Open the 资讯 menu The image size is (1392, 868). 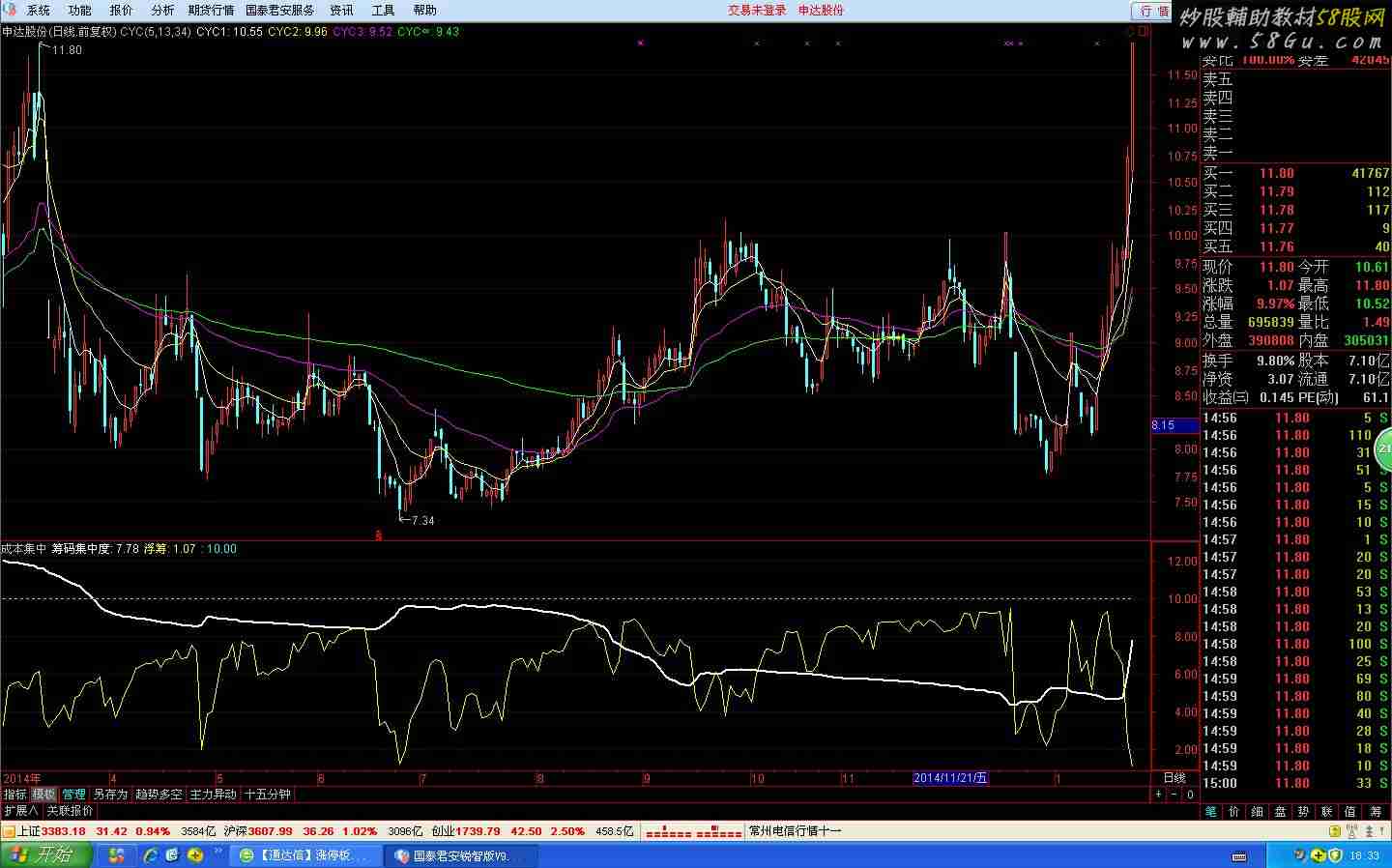341,10
